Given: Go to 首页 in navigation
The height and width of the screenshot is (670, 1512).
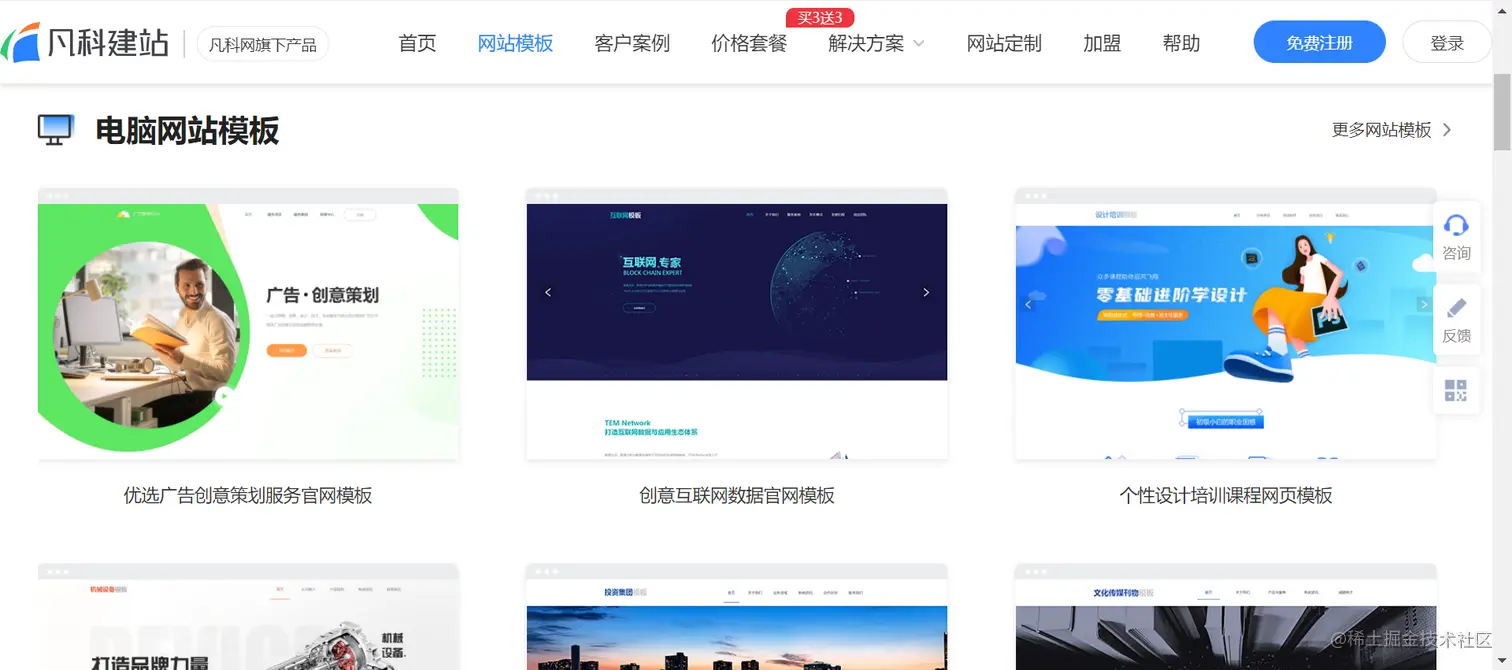Looking at the screenshot, I should point(417,43).
